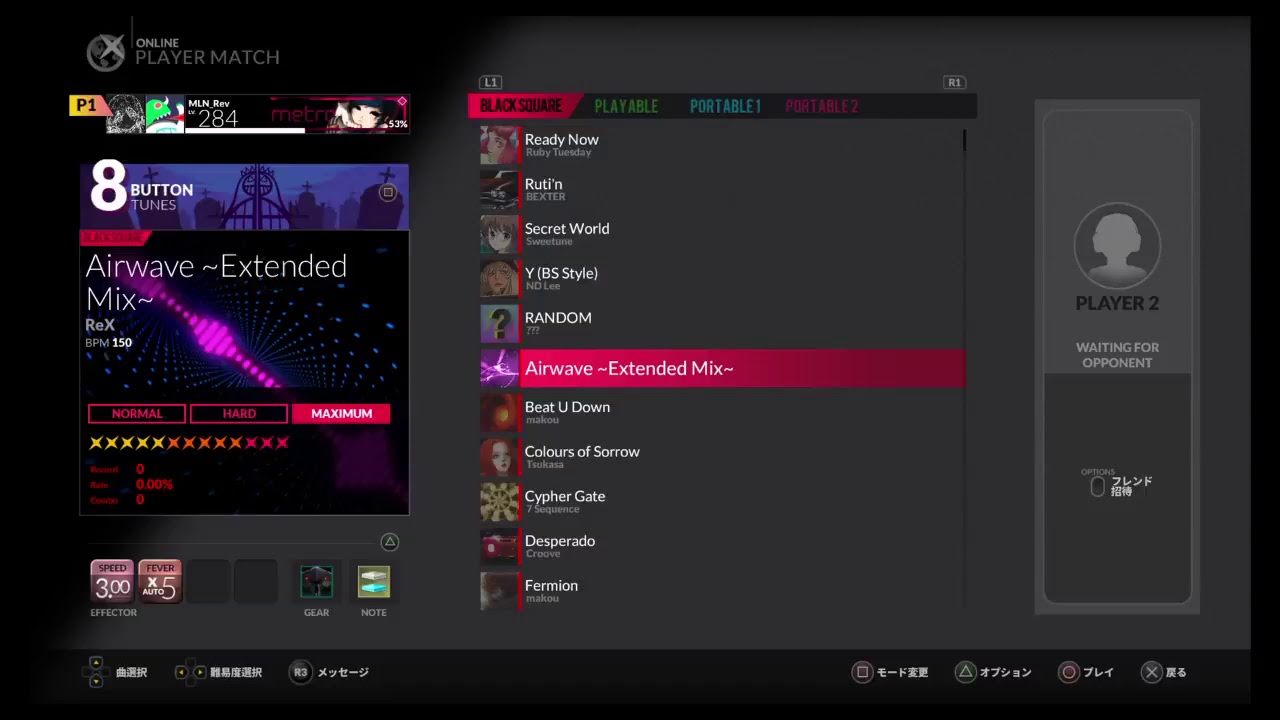
Task: Click the circle play button at bottom
Action: point(1069,672)
